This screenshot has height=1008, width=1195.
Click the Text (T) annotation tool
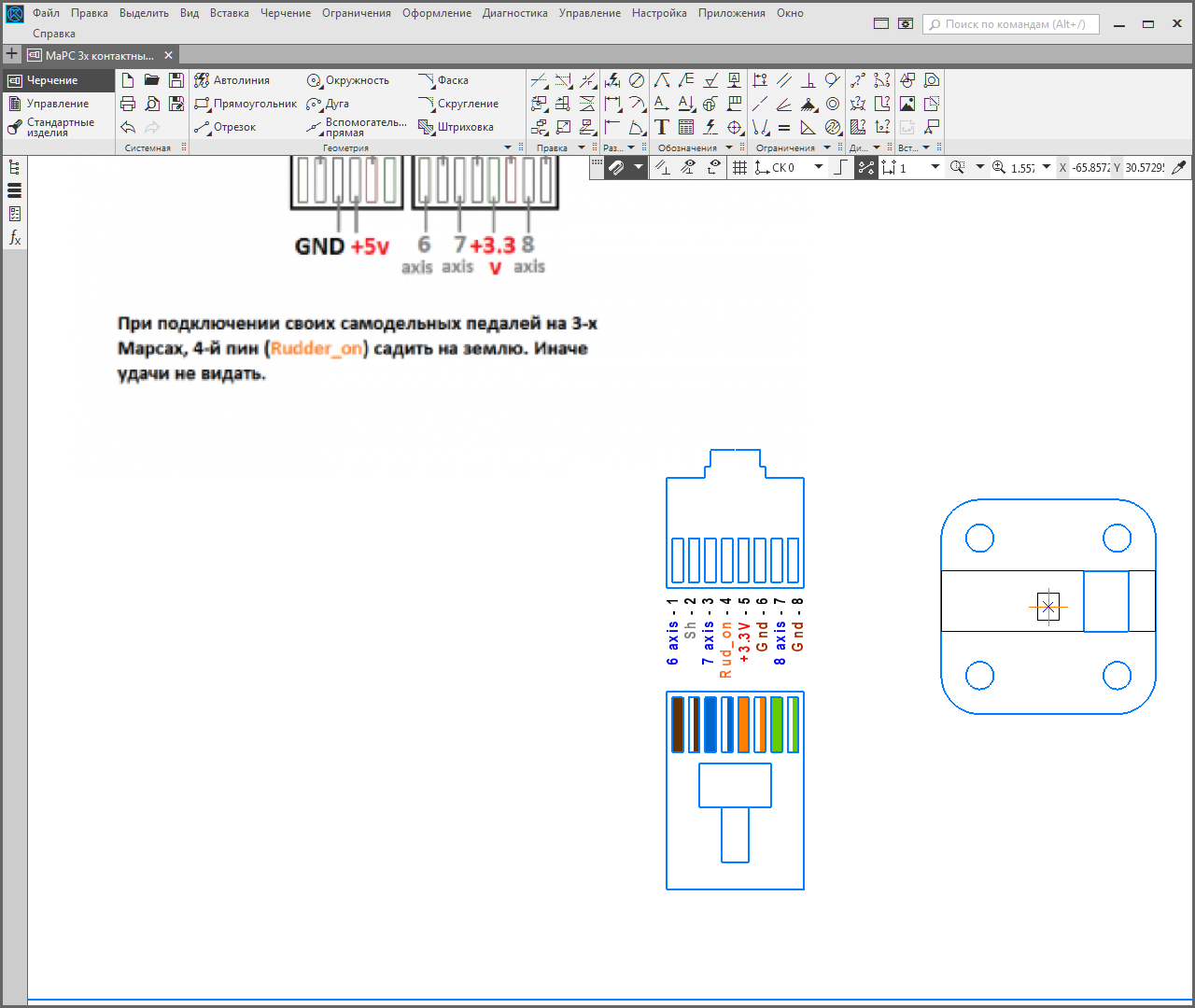(662, 127)
